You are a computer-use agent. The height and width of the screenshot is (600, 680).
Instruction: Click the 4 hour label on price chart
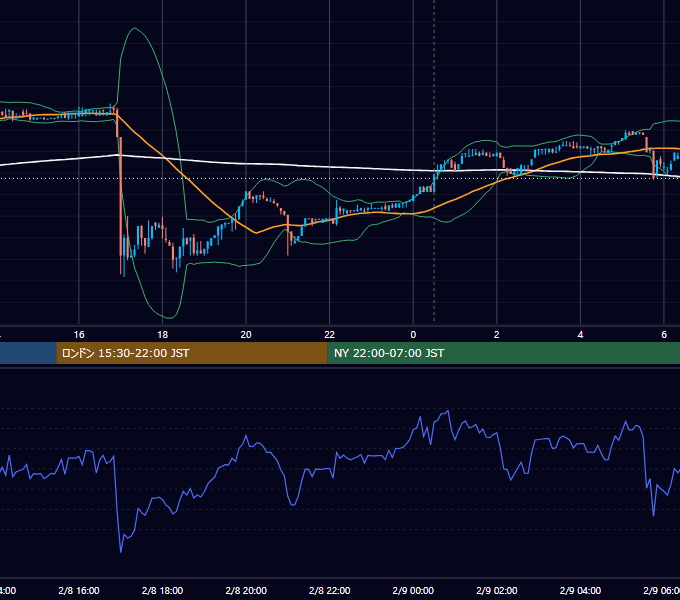580,335
